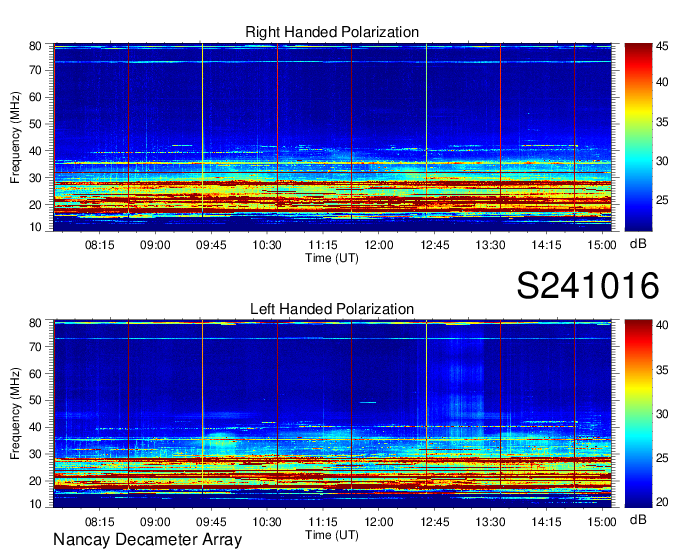Click 30 MHz tick on Left Handed frequency axis
The height and width of the screenshot is (552, 680).
tap(35, 454)
